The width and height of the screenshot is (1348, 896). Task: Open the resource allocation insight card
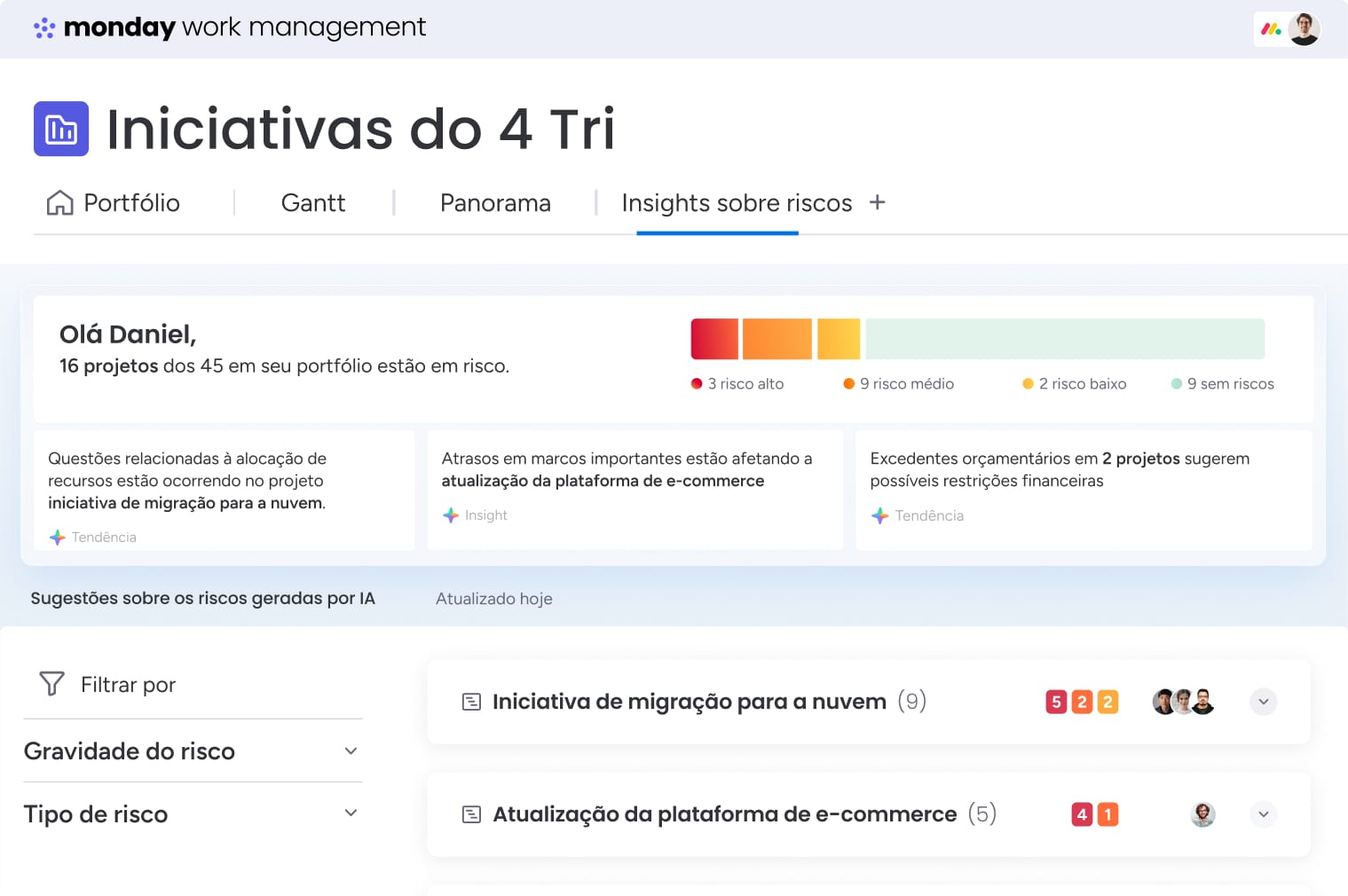pyautogui.click(x=225, y=491)
